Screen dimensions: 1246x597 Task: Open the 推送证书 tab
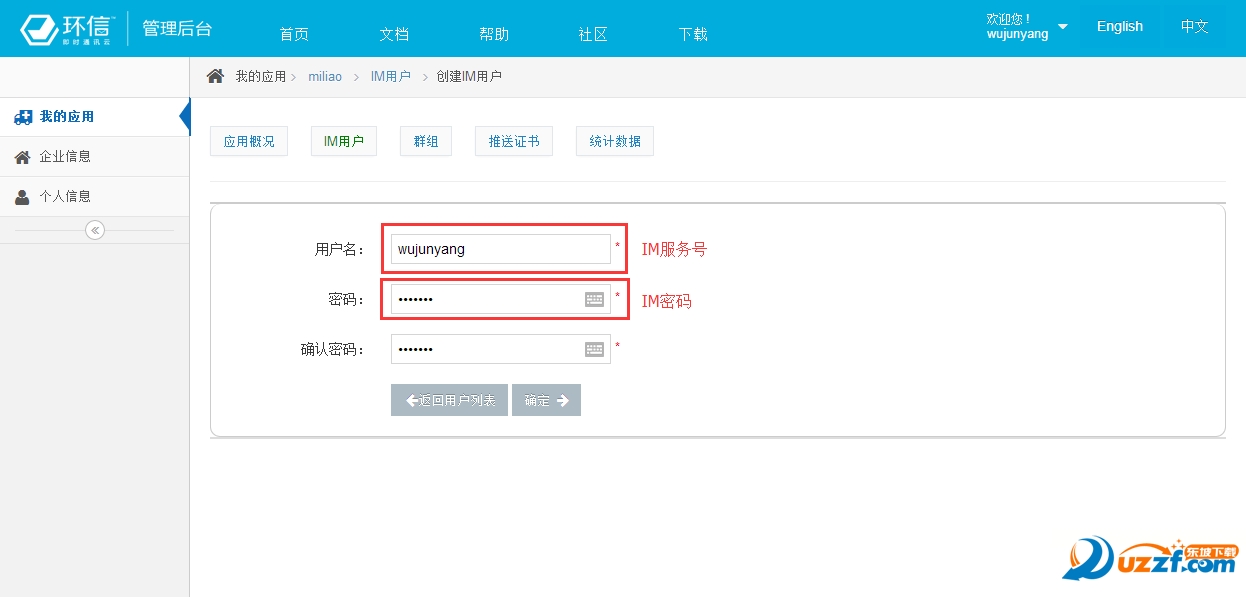coord(514,141)
